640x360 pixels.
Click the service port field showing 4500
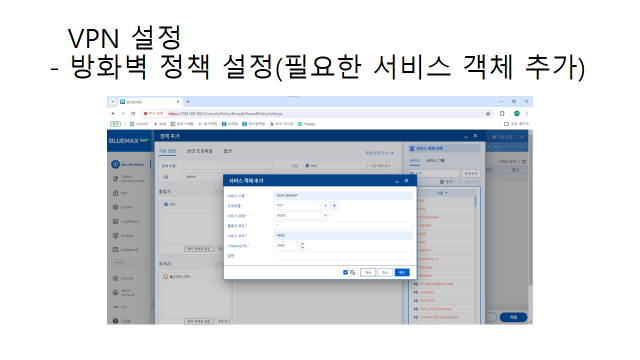[x=343, y=236]
